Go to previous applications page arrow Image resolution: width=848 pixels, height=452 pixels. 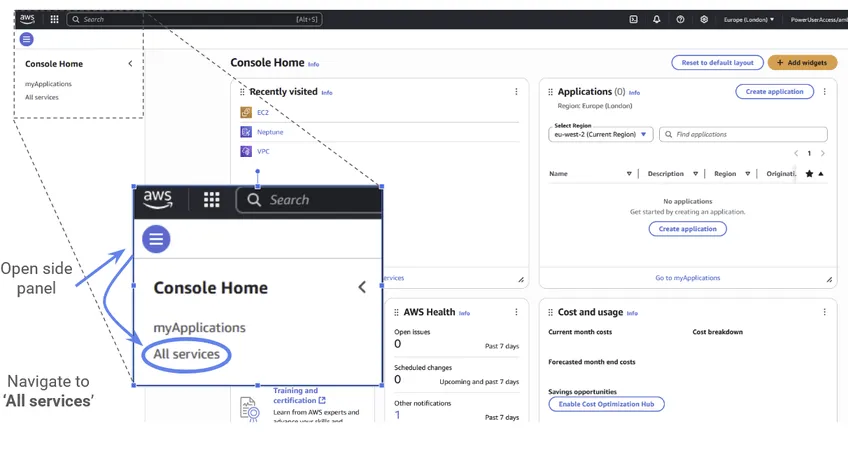tap(796, 154)
